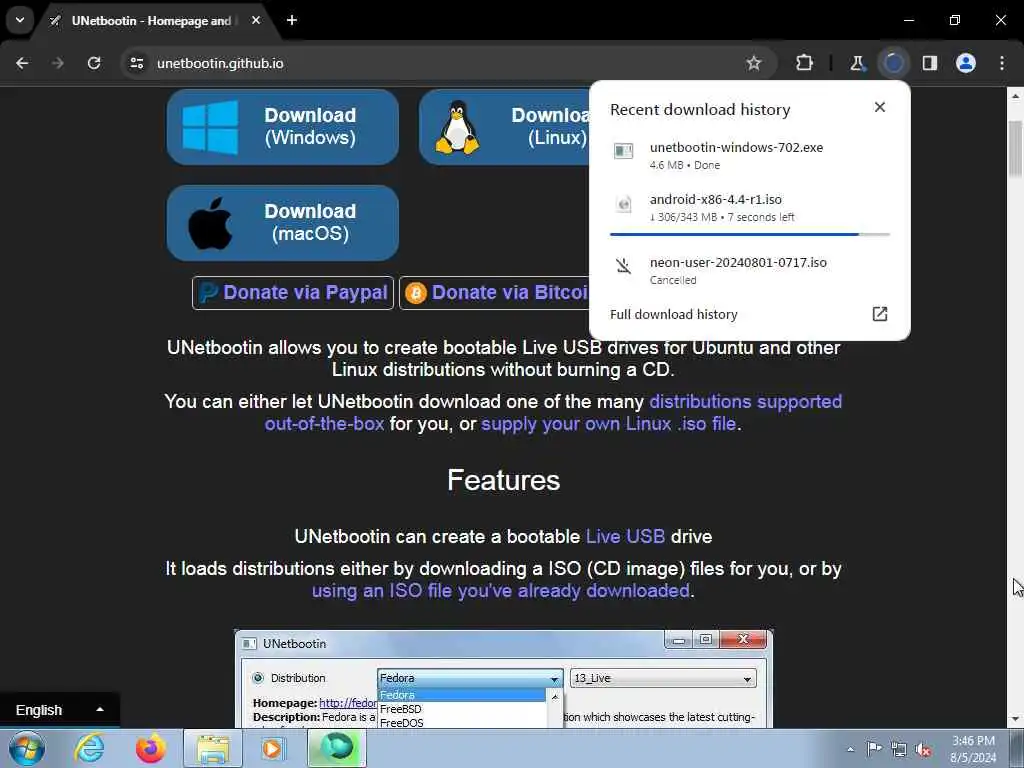The width and height of the screenshot is (1024, 768).
Task: Open tab search dropdown arrow
Action: pyautogui.click(x=20, y=20)
